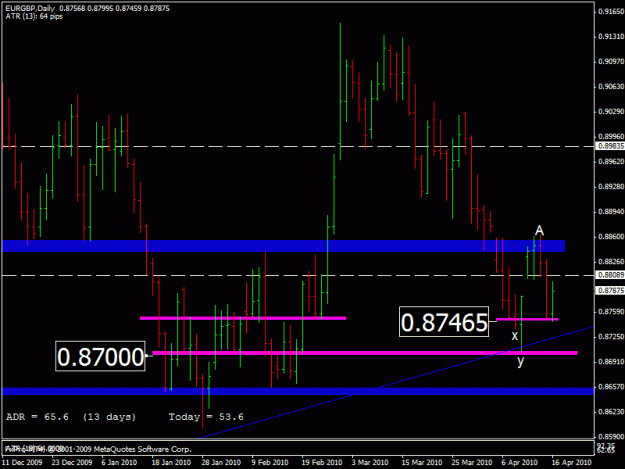Click the 0.91650 price axis label

(611, 12)
